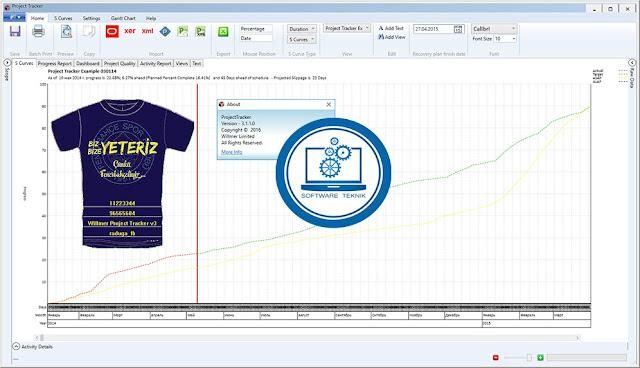This screenshot has width=640, height=368.
Task: Expand the Activity Details panel
Action: click(16, 346)
